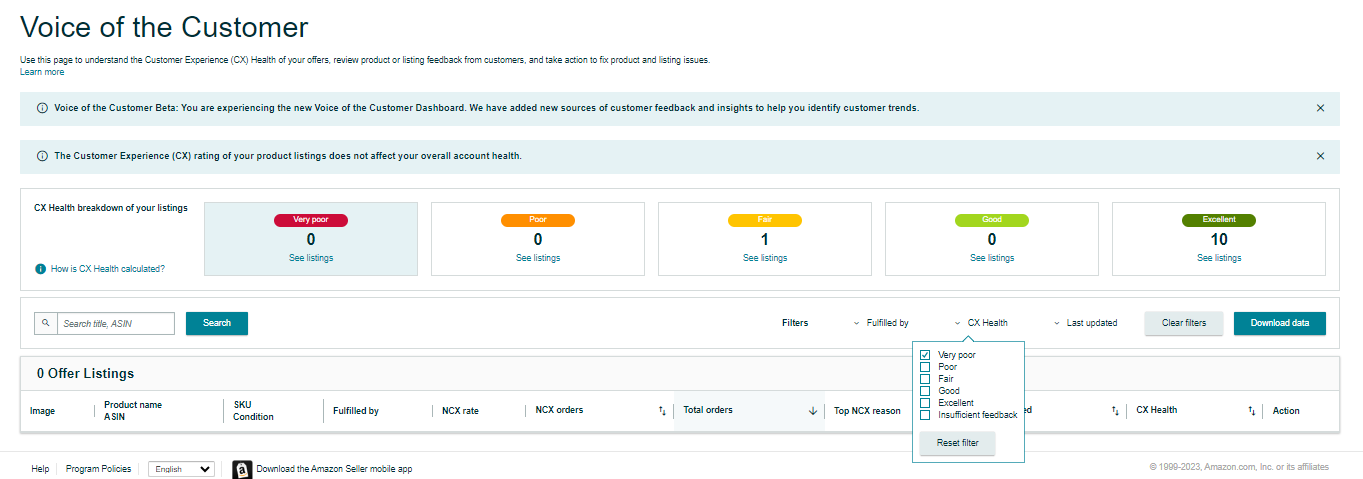
Task: Open Download the Amazon Seller mobile app link
Action: click(334, 469)
